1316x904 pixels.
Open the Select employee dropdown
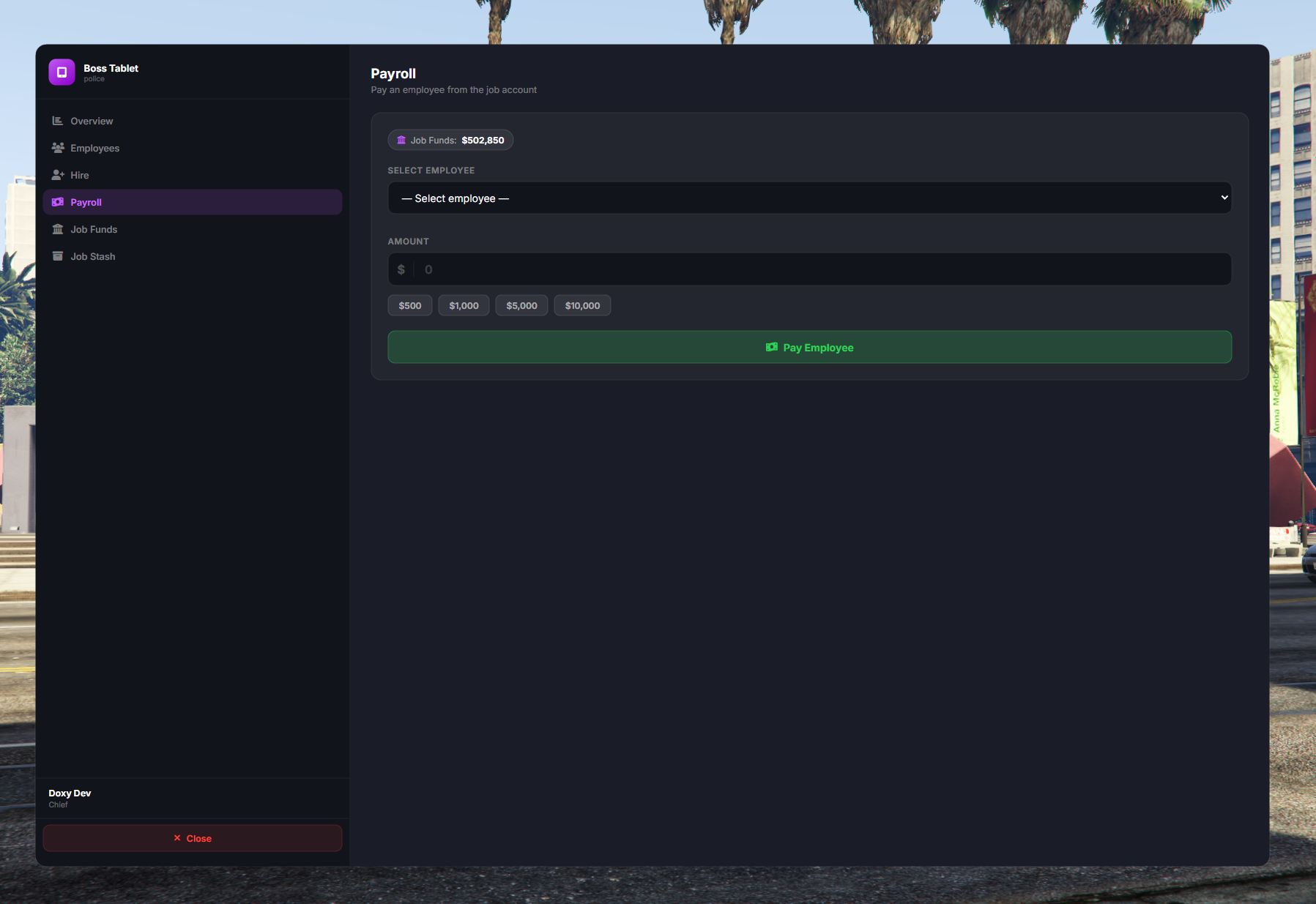click(x=809, y=198)
